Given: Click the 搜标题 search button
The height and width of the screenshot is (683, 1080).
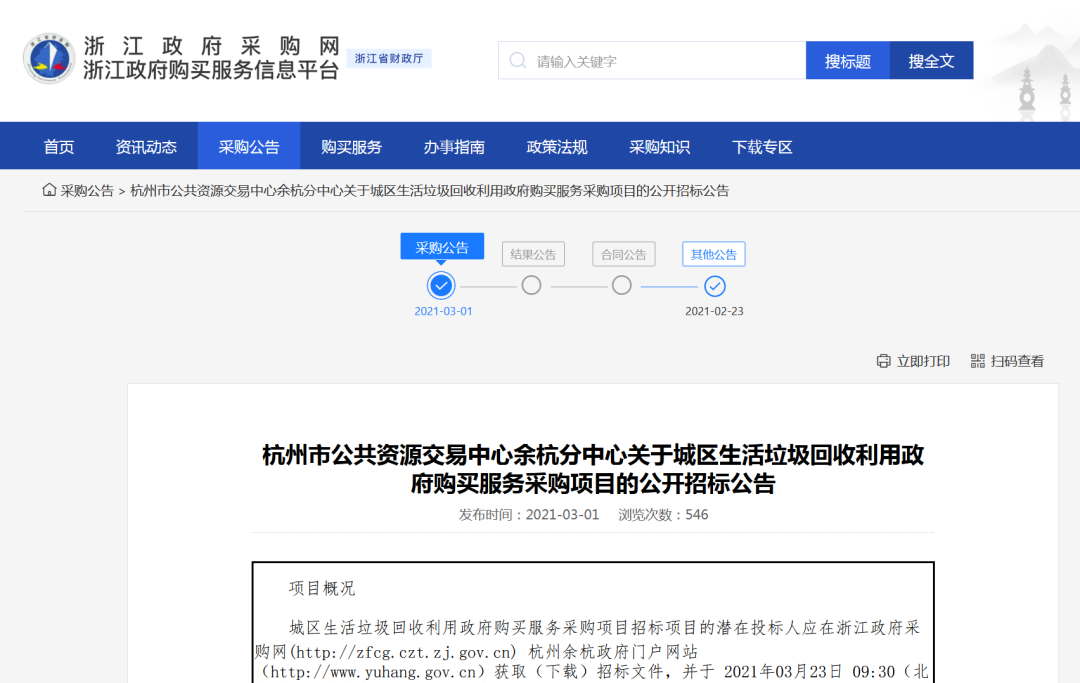Looking at the screenshot, I should click(848, 61).
